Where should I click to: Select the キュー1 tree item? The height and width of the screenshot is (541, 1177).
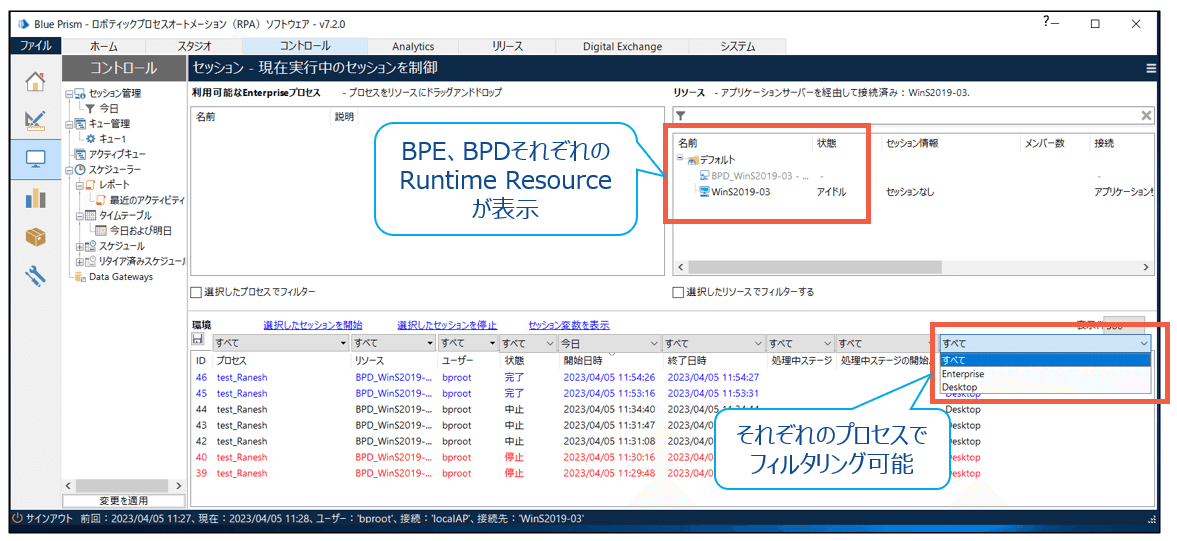click(113, 139)
